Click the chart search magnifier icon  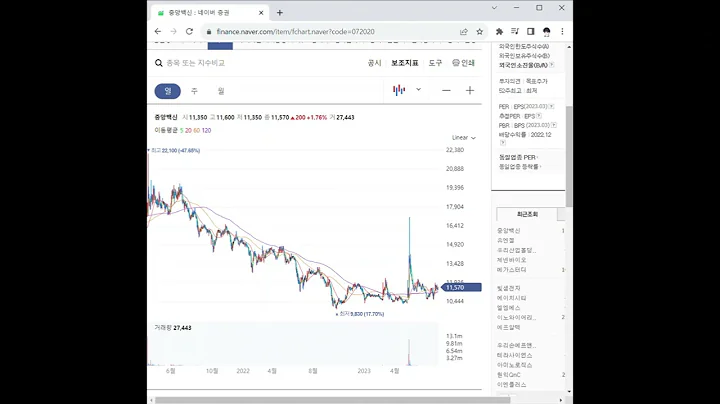[158, 63]
